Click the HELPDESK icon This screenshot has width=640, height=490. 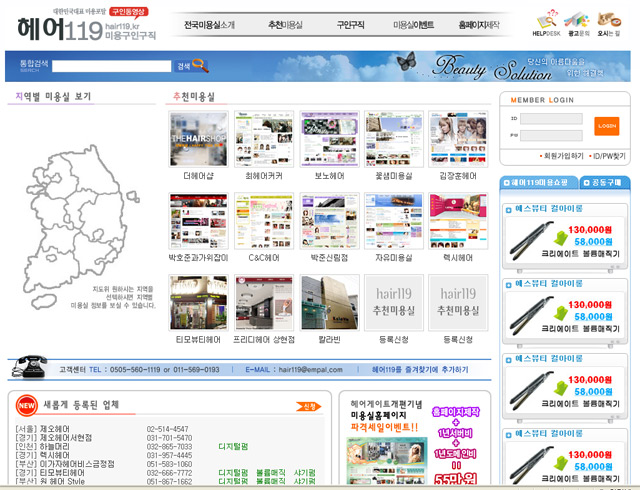click(546, 22)
